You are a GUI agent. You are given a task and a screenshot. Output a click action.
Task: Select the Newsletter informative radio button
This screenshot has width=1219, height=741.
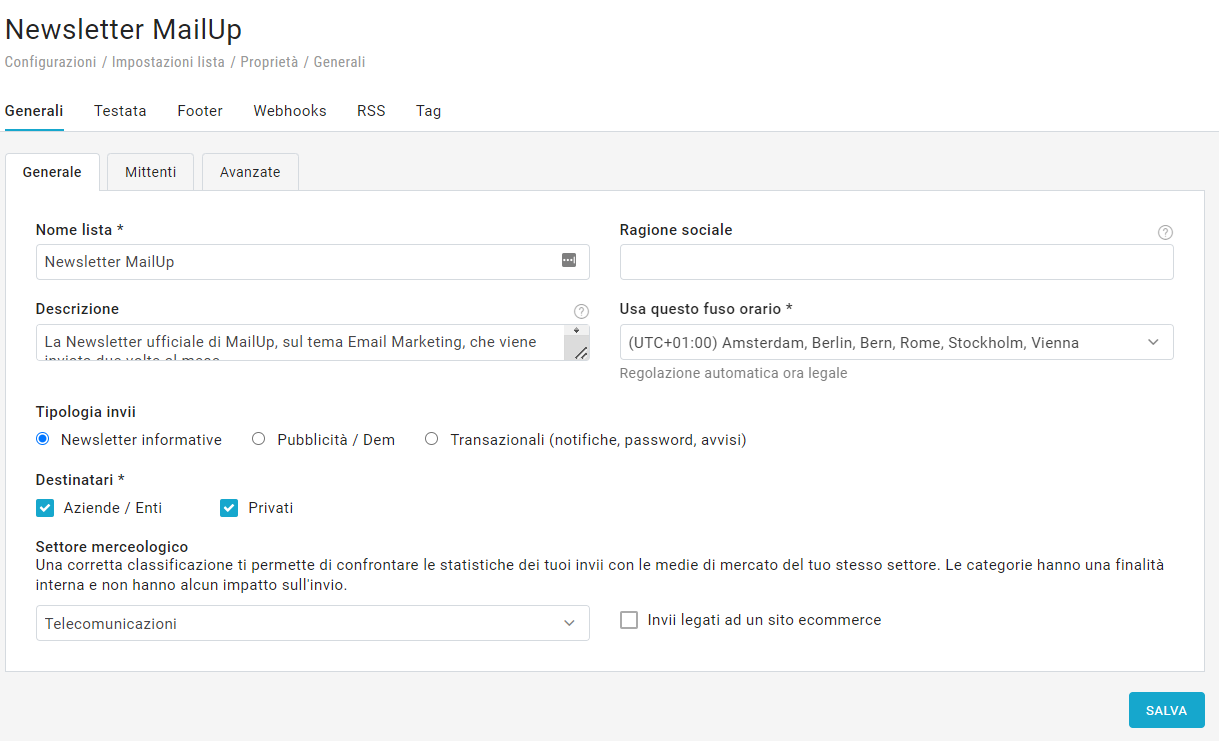pos(43,439)
